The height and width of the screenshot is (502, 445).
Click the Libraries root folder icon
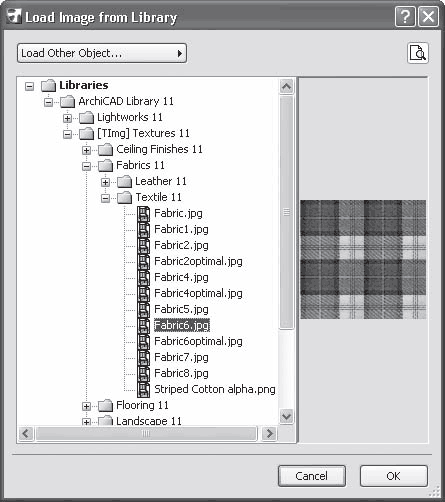[x=48, y=86]
